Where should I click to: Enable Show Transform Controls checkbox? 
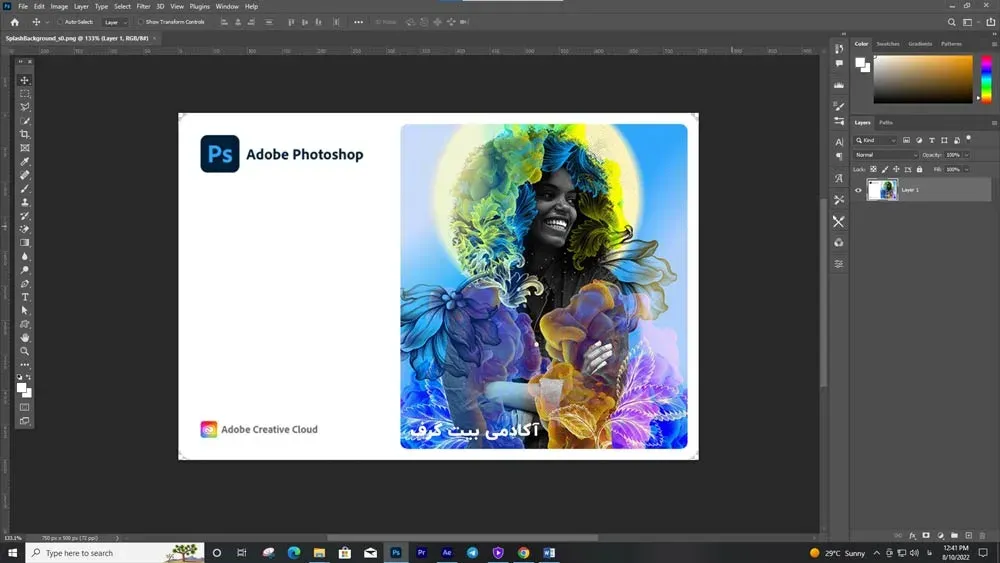point(141,22)
